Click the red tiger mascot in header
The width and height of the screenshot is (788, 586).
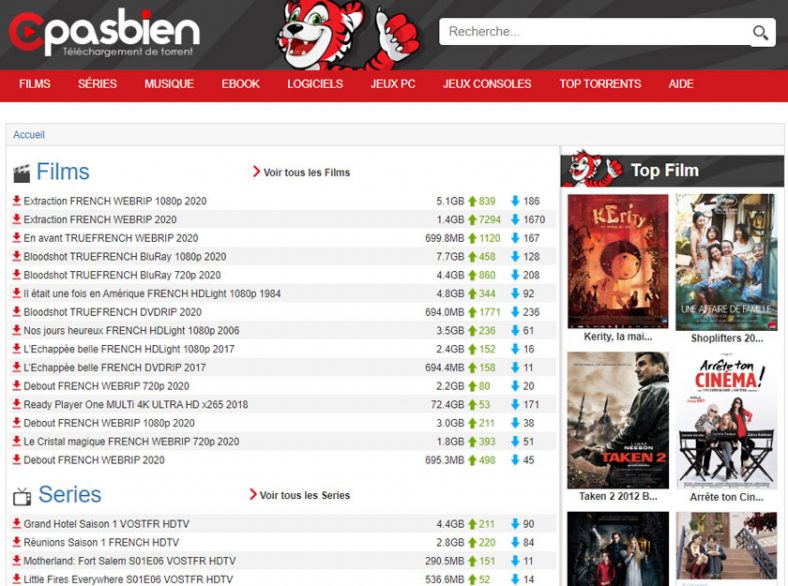348,34
